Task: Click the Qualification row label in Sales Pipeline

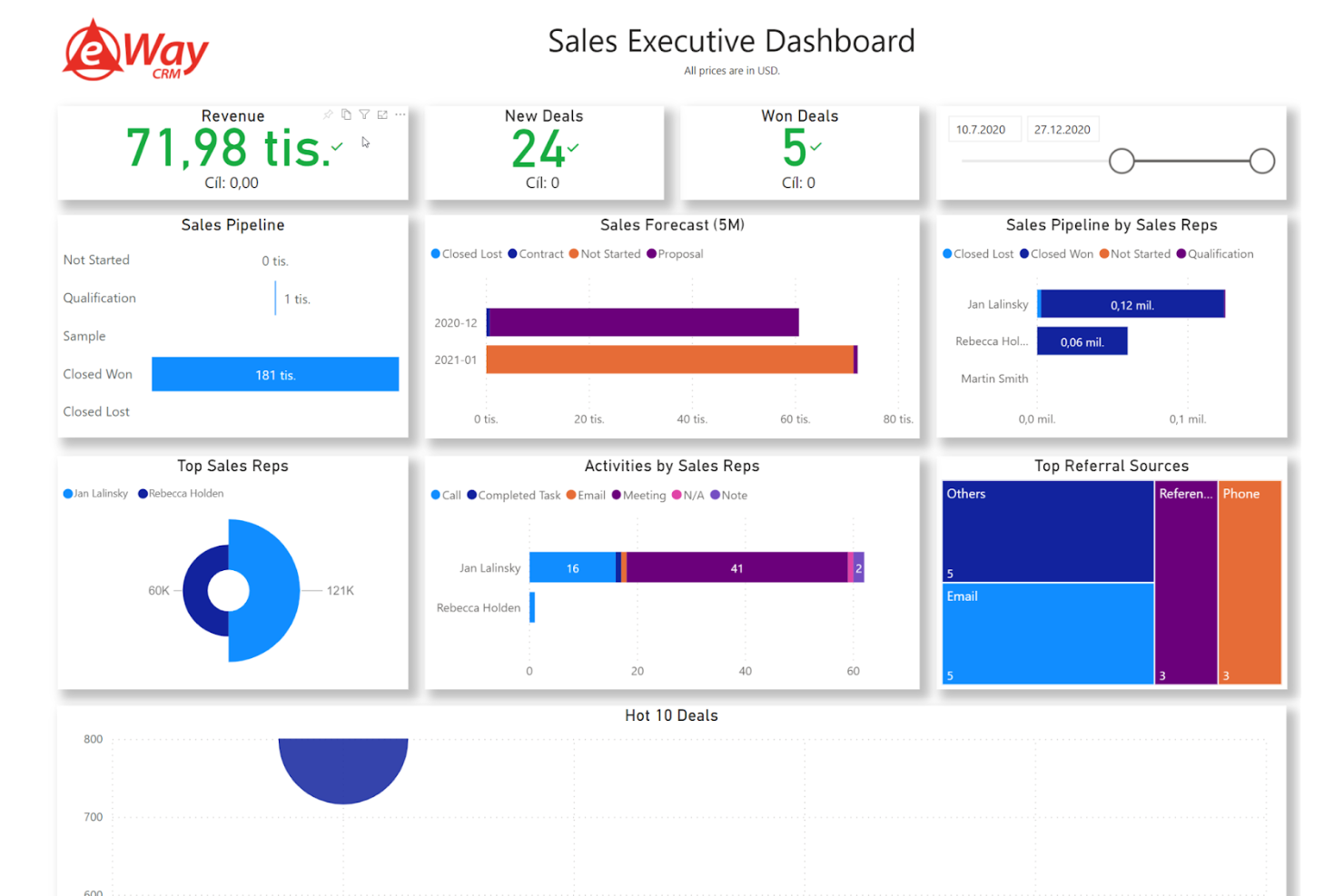Action: coord(99,298)
